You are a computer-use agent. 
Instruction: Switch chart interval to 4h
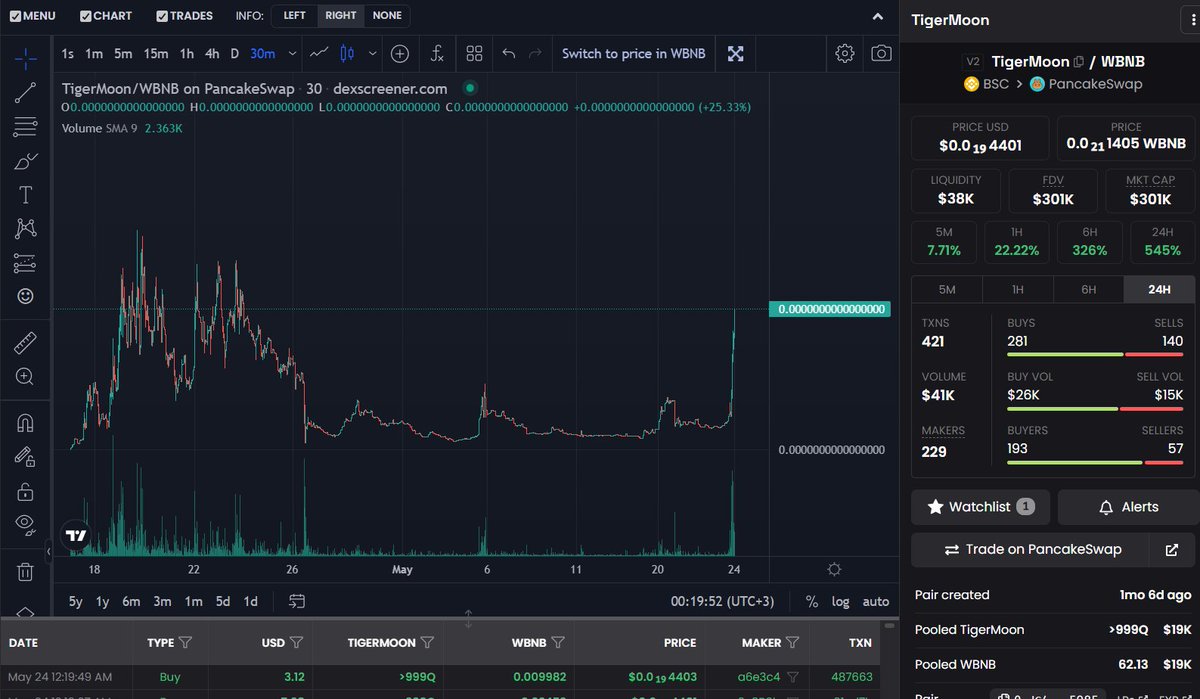click(212, 53)
